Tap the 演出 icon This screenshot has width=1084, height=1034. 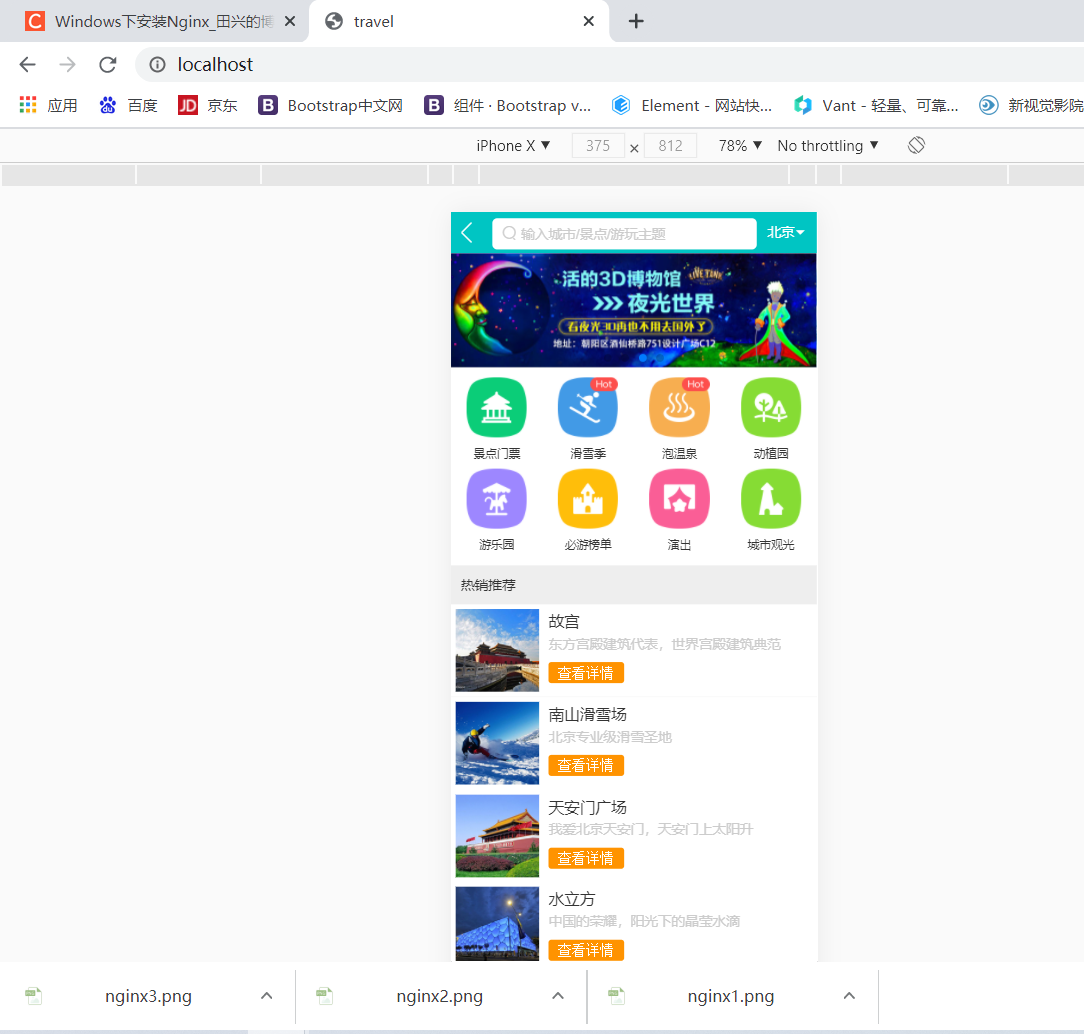[679, 498]
